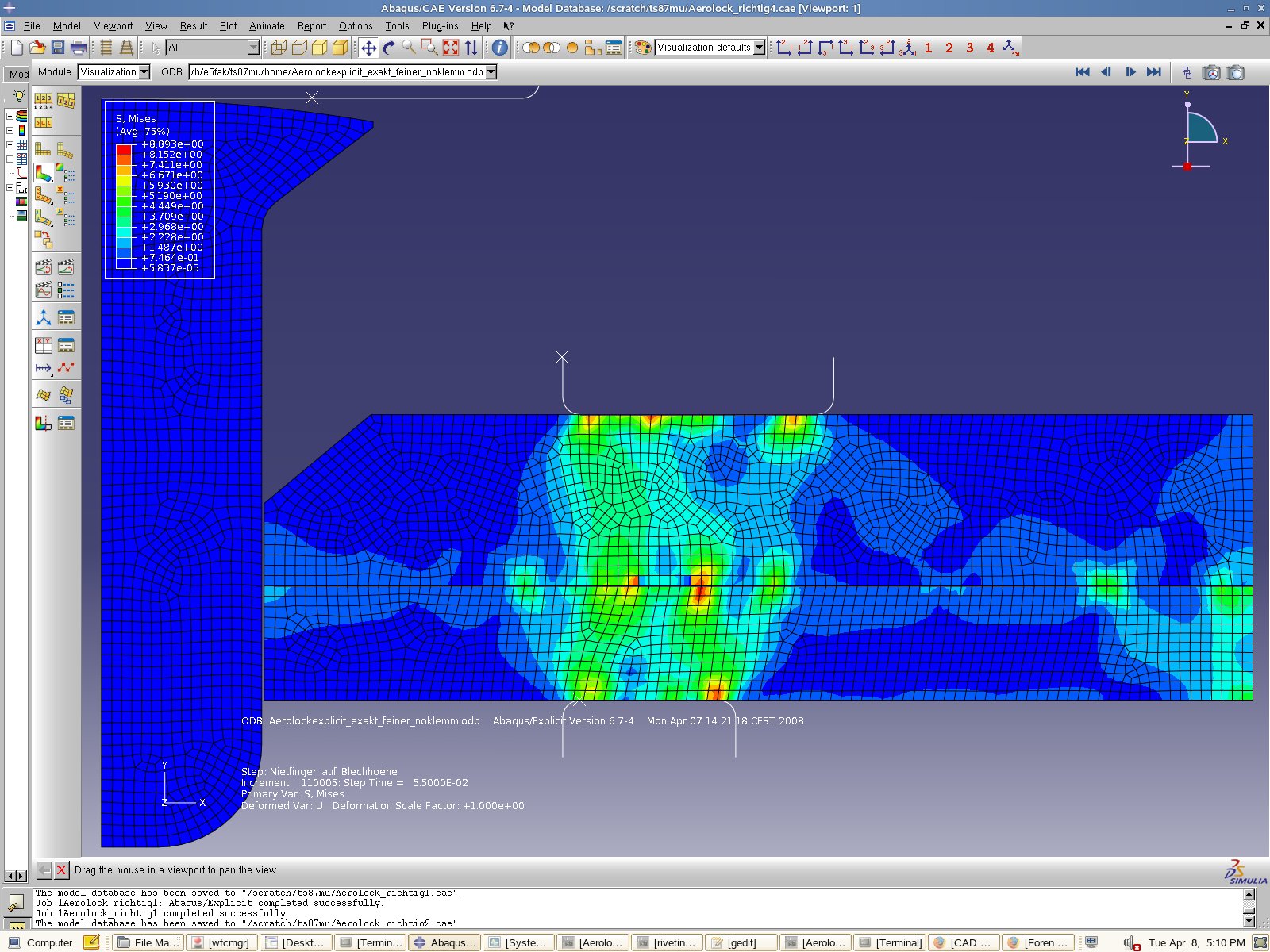The width and height of the screenshot is (1270, 952).
Task: Select the Rotate View tool
Action: [x=389, y=48]
